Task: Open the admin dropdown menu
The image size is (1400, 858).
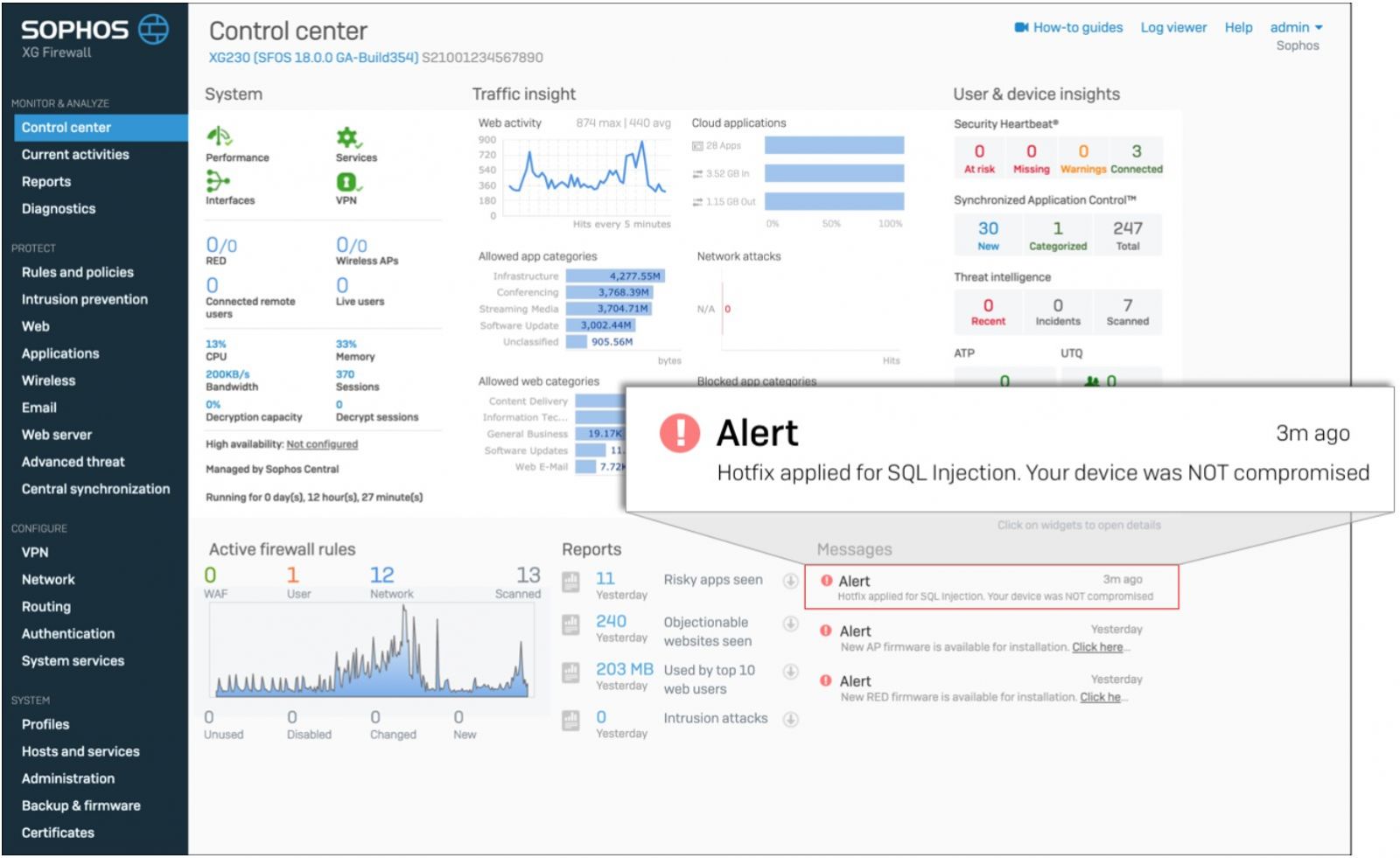Action: (1296, 27)
